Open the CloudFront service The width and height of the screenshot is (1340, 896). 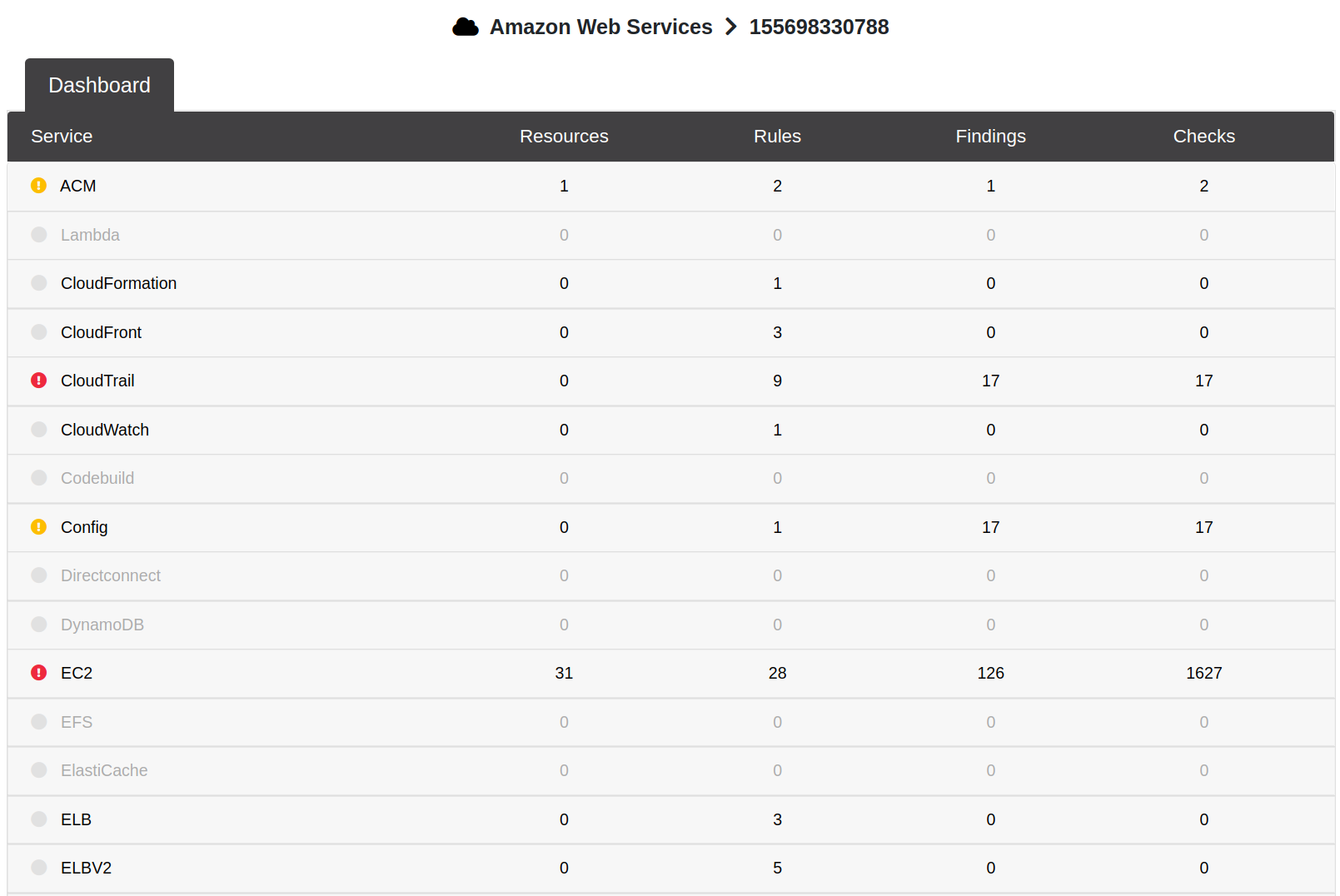[x=101, y=332]
